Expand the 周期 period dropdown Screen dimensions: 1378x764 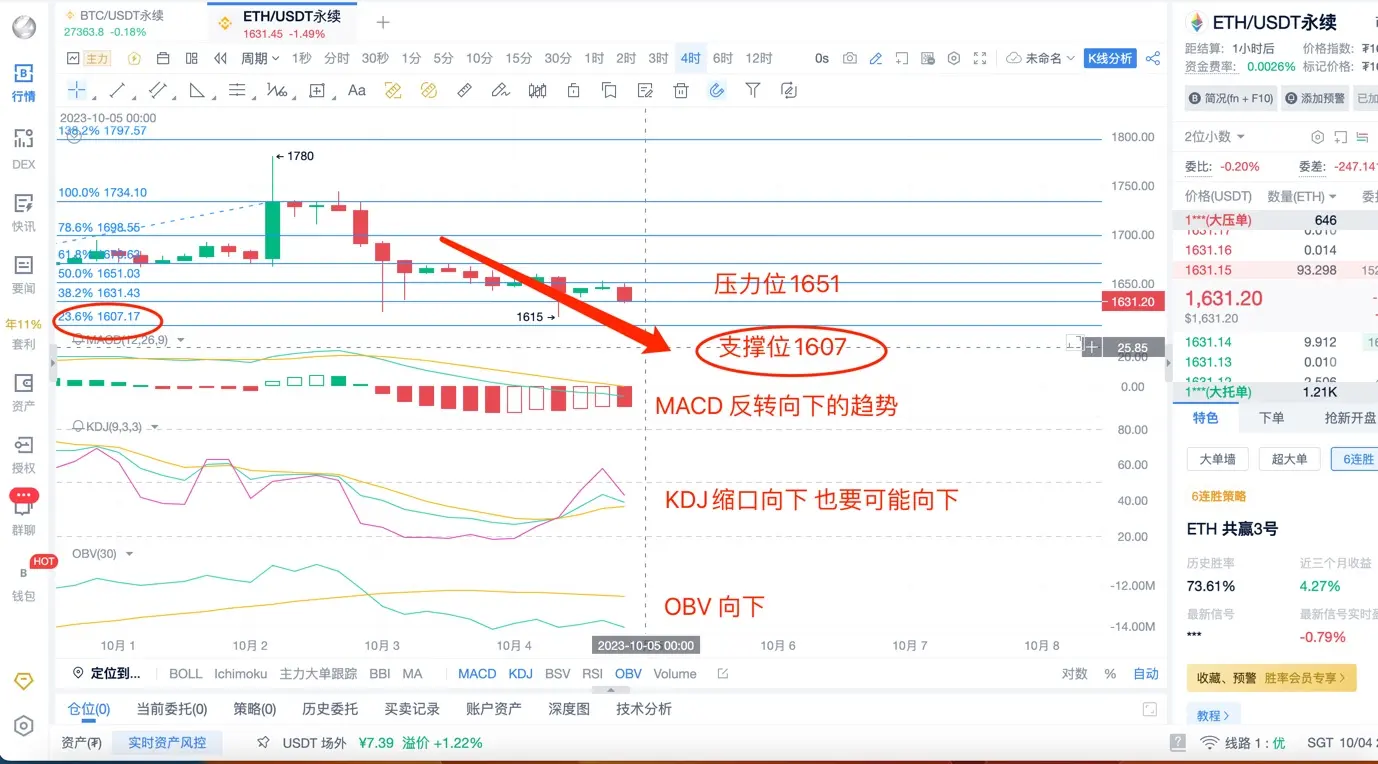click(x=260, y=58)
